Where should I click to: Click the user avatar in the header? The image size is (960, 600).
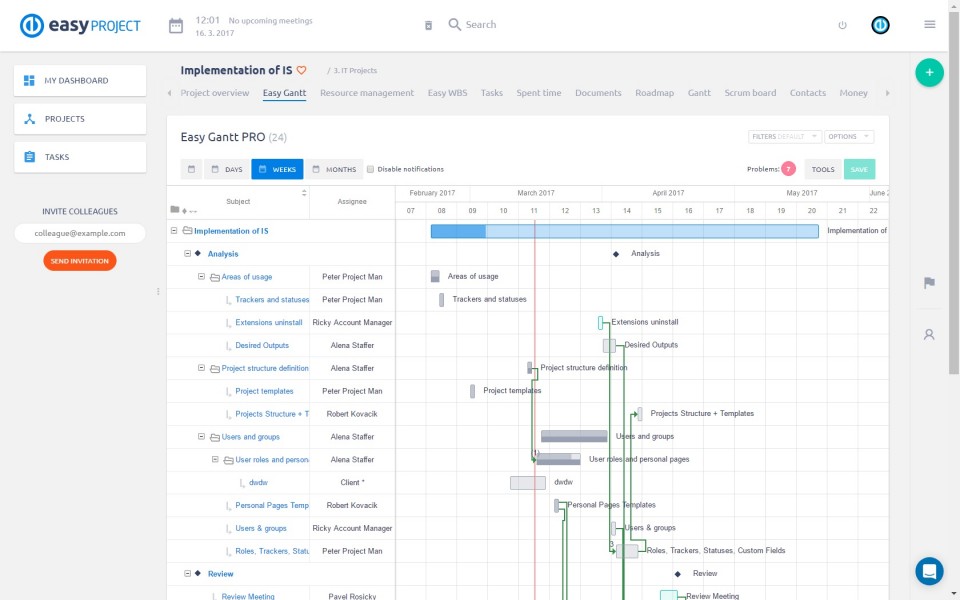880,25
